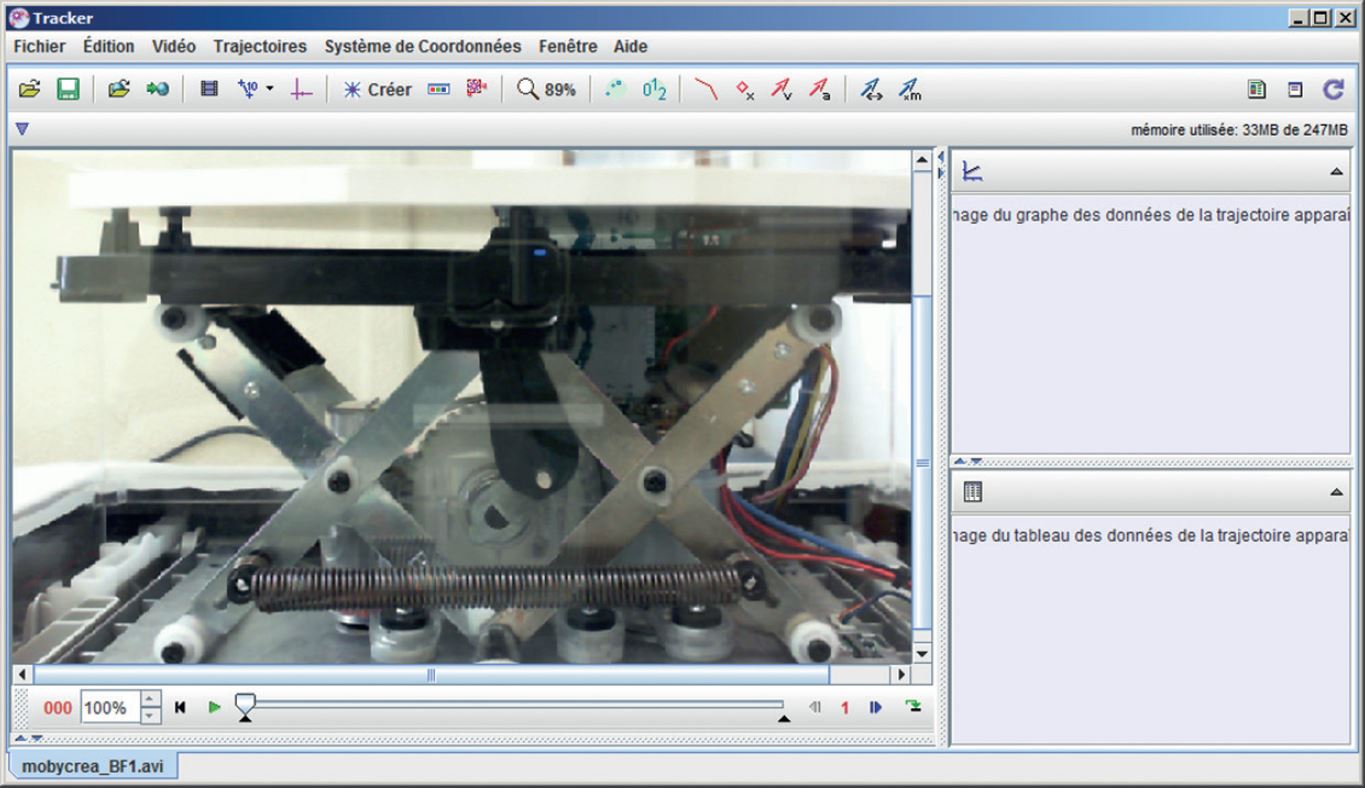Select the mobycrea_BF1.avi tab
1365x788 pixels.
pos(92,767)
